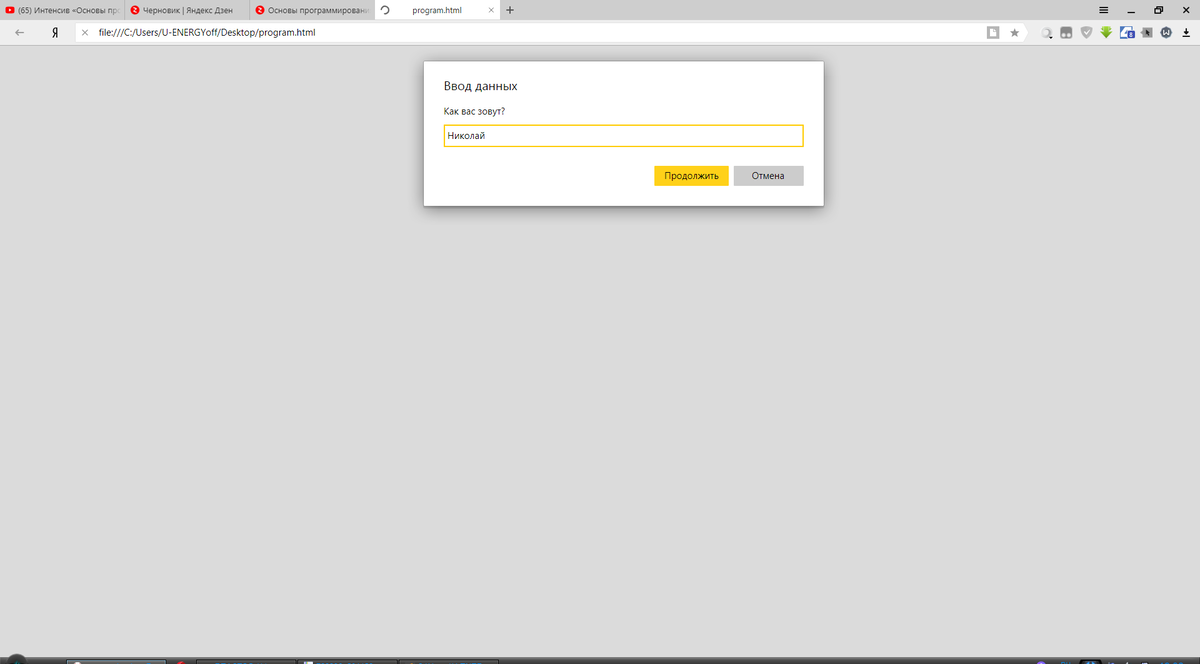Click the Ввод данных dialog title

(x=481, y=87)
